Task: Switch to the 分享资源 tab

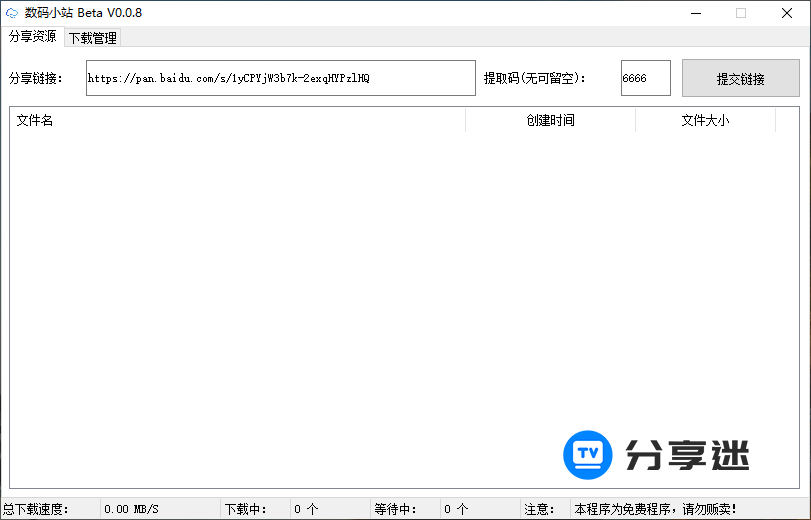Action: coord(32,37)
